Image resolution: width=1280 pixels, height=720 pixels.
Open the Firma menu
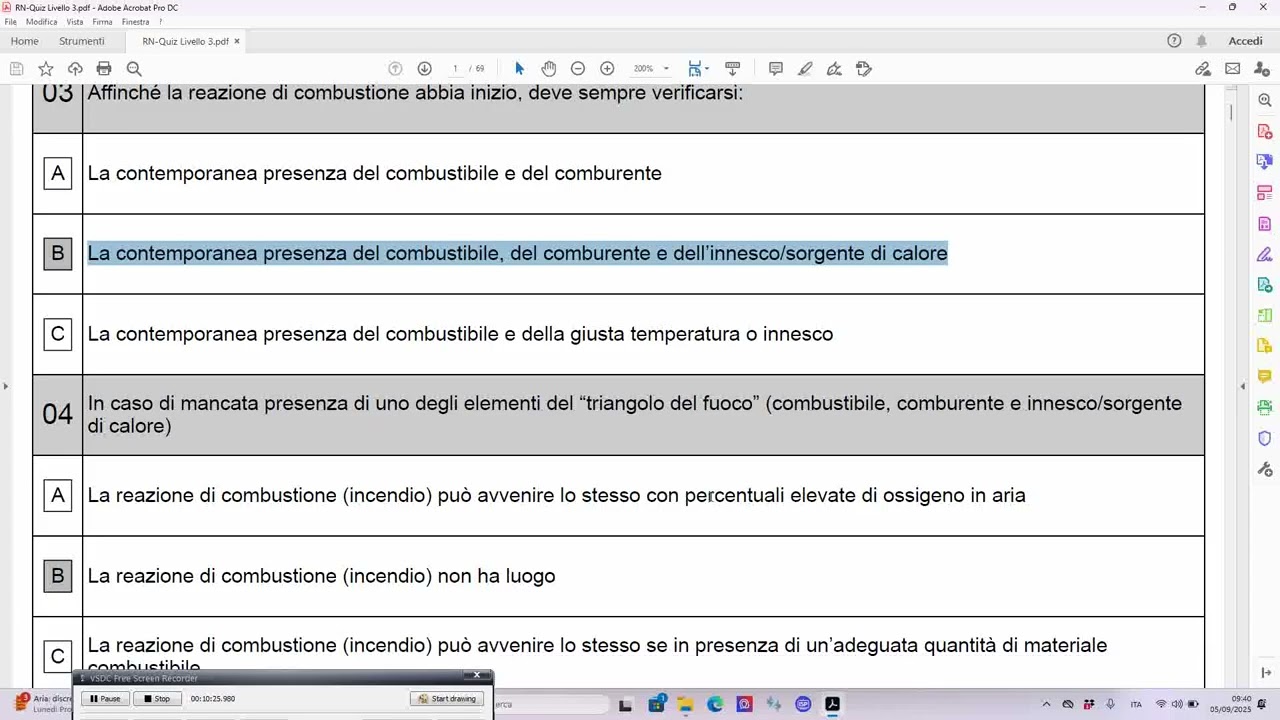[102, 21]
